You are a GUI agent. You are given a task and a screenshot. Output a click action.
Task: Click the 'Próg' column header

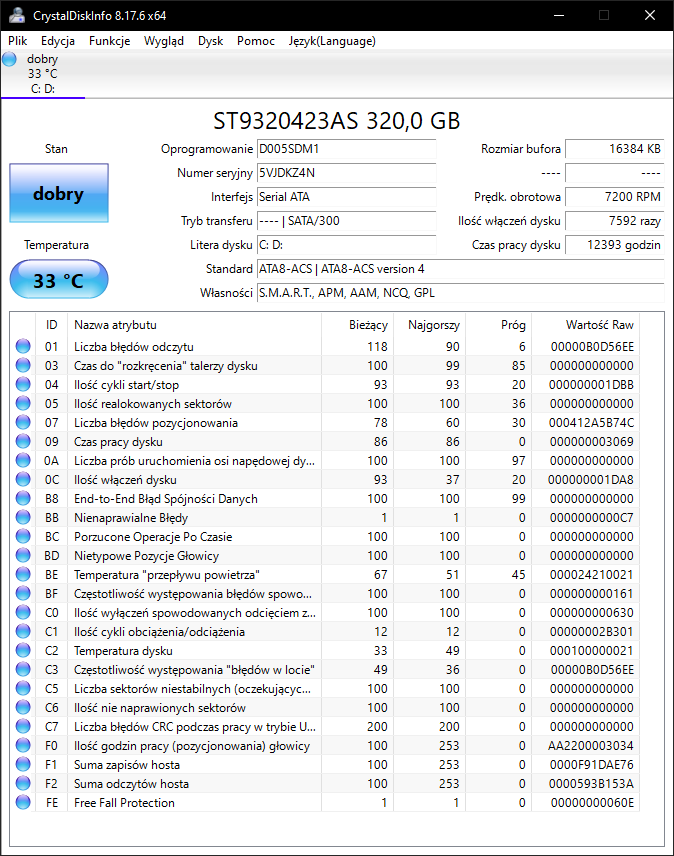point(498,325)
